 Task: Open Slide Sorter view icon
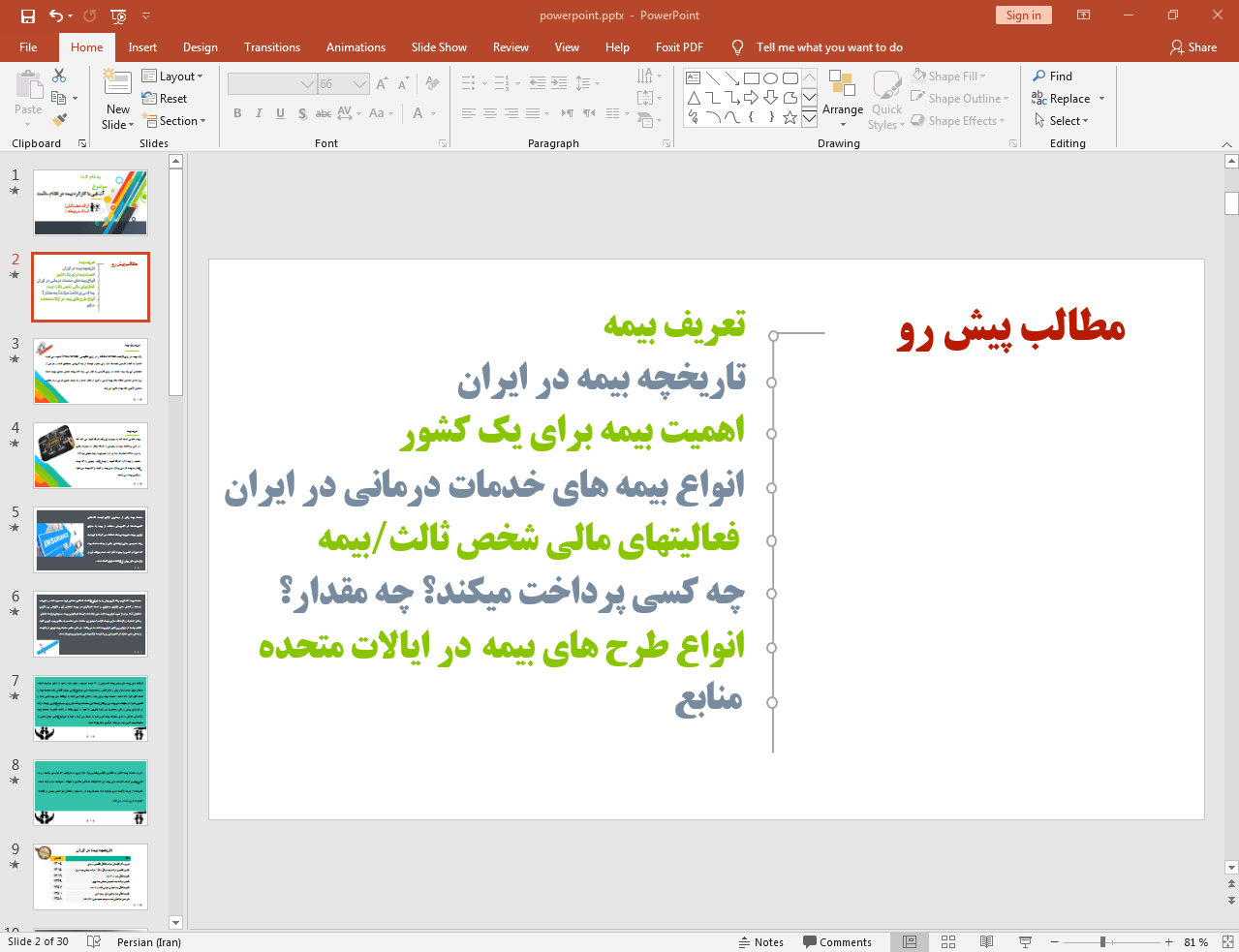point(948,941)
